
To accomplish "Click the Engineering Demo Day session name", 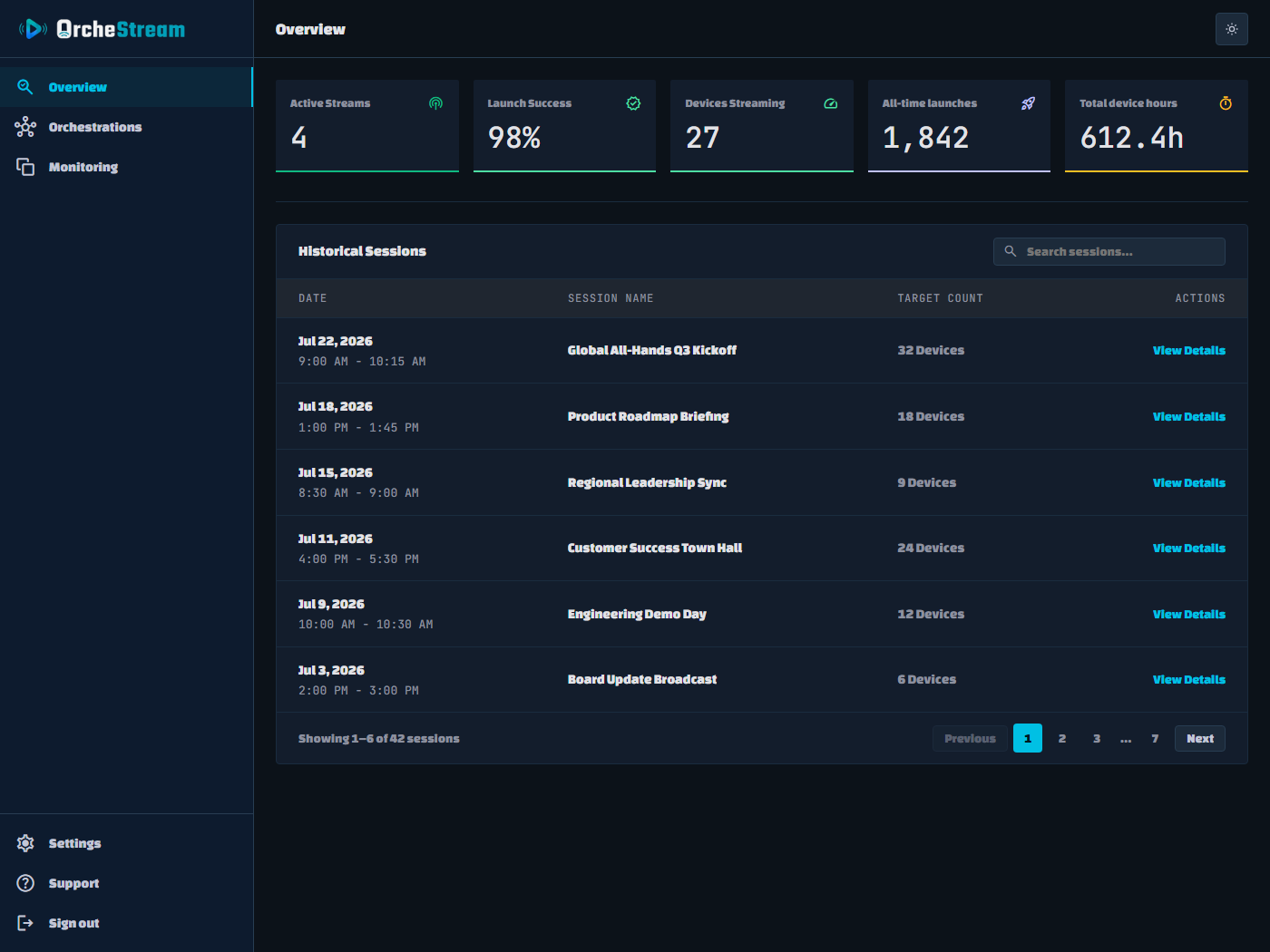I will point(637,615).
